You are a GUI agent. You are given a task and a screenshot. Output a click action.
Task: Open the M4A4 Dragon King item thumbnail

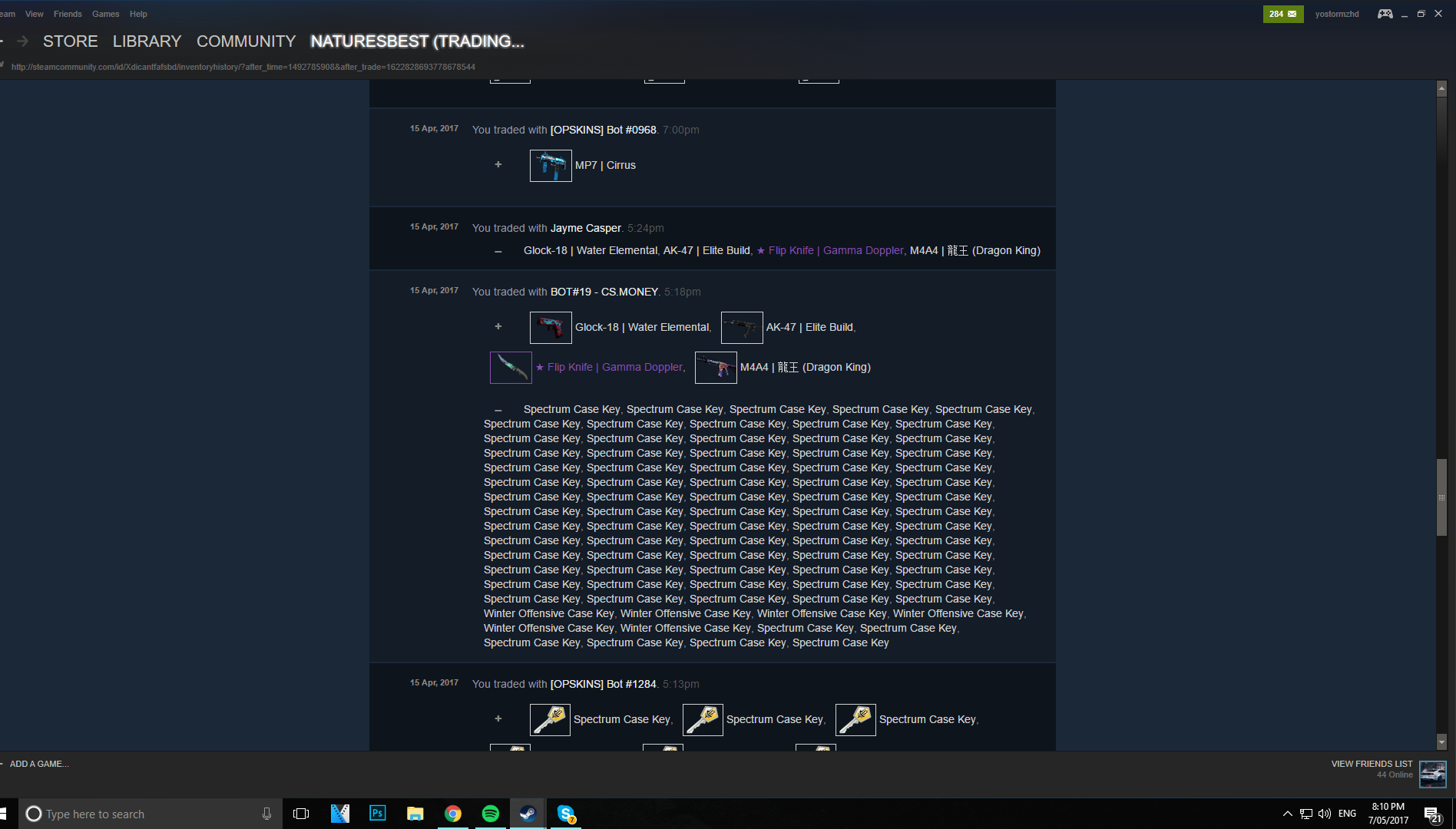click(716, 368)
